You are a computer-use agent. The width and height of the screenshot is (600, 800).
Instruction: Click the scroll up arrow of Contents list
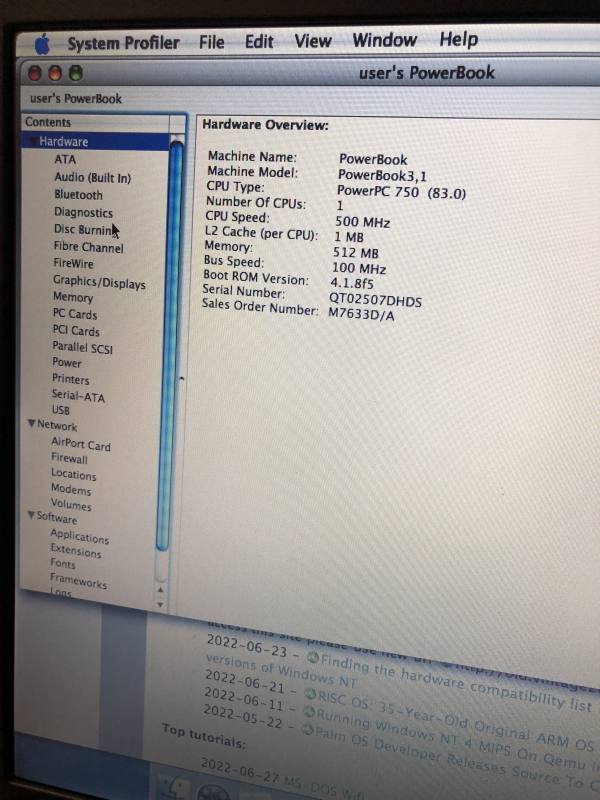160,590
